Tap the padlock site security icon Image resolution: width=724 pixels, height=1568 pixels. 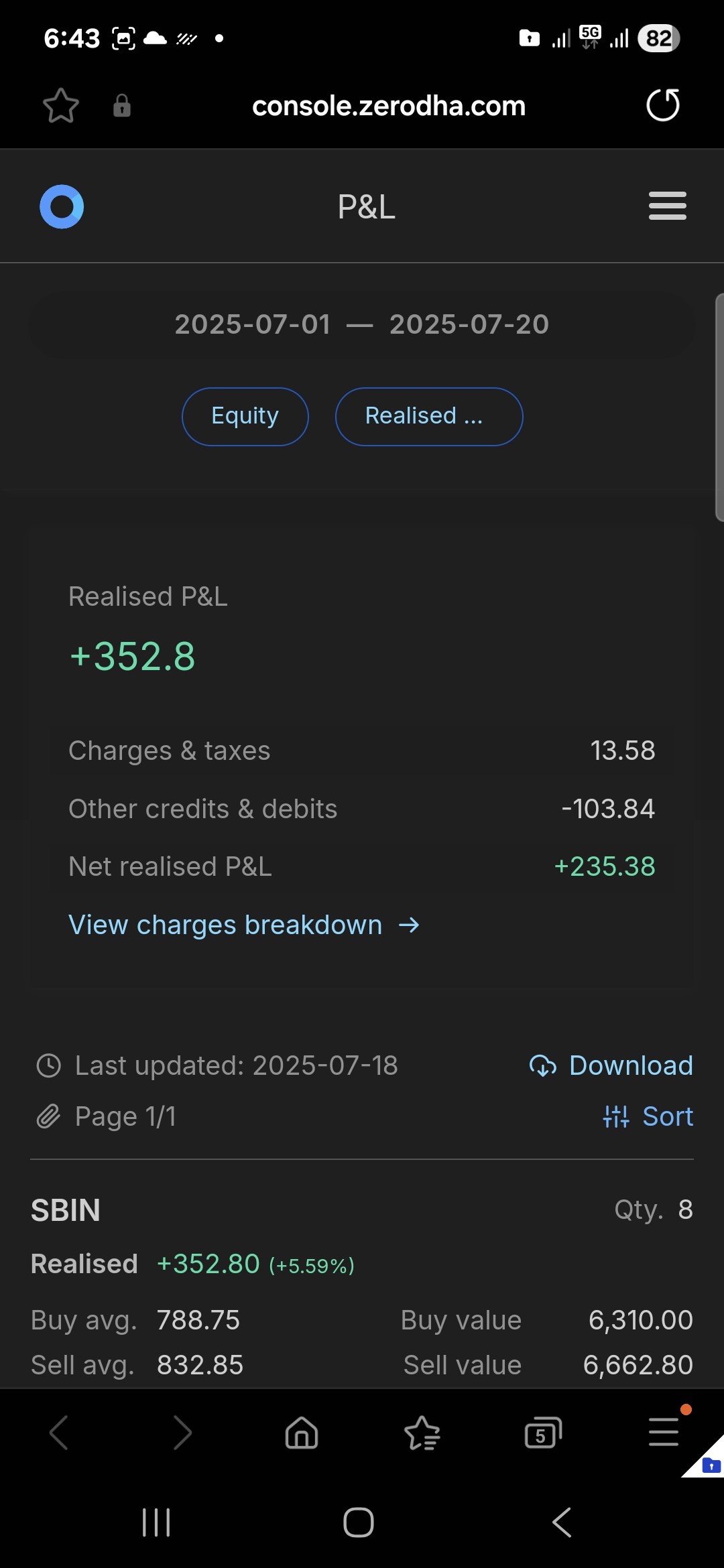tap(122, 106)
